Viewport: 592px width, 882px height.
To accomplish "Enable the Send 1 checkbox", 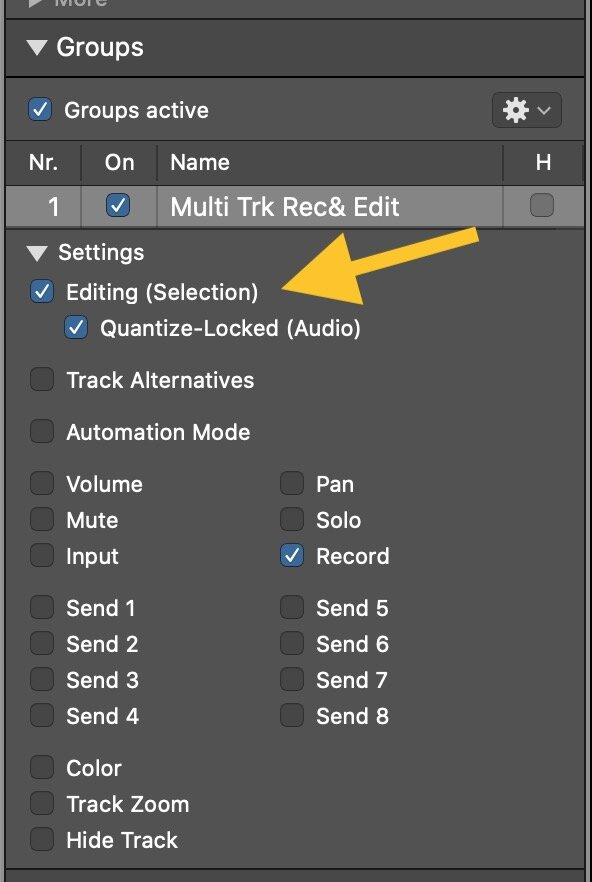I will (x=42, y=608).
